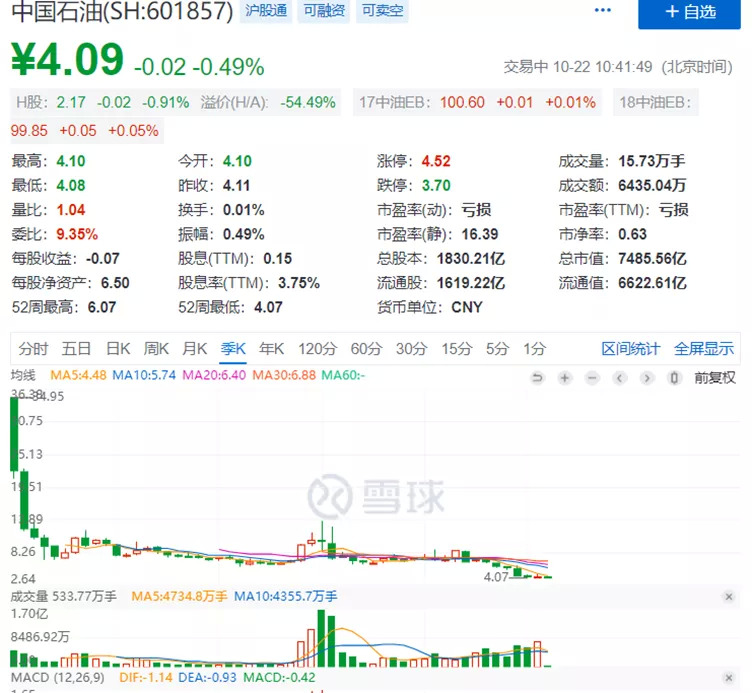
Task: Open the 17中油EB bond quote
Action: [477, 102]
